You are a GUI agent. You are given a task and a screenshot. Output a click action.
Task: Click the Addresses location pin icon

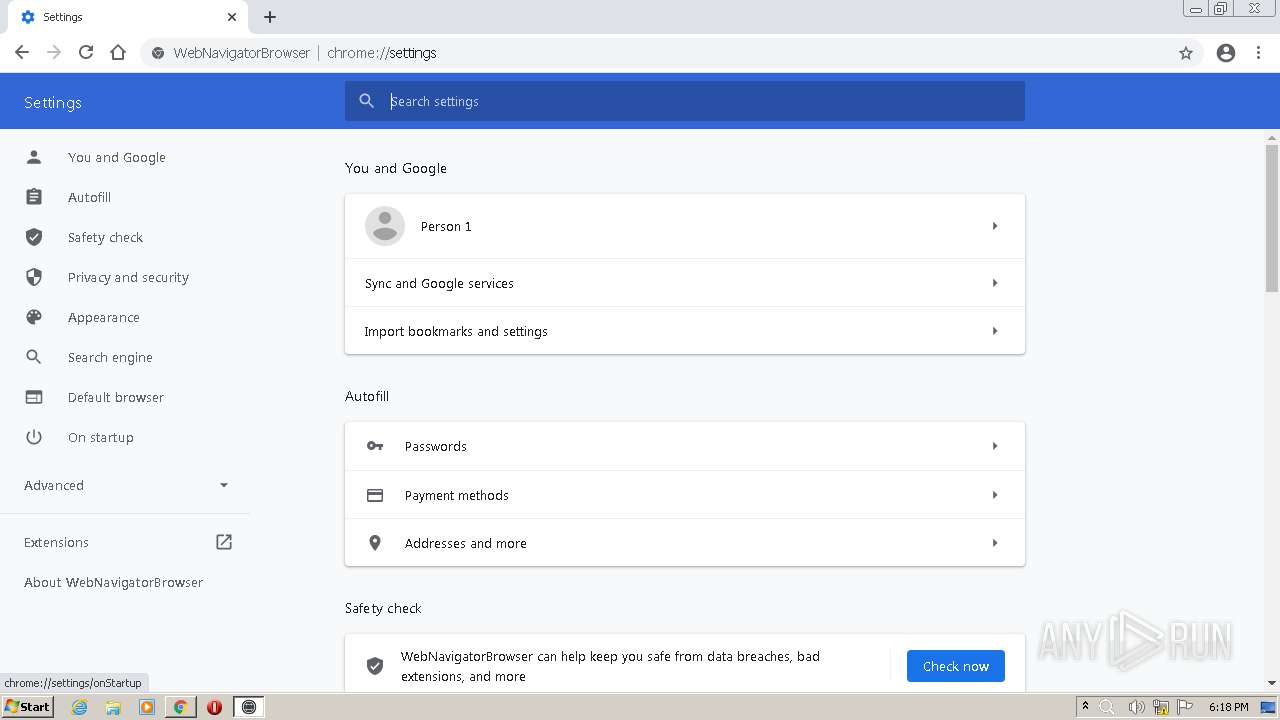[x=375, y=543]
